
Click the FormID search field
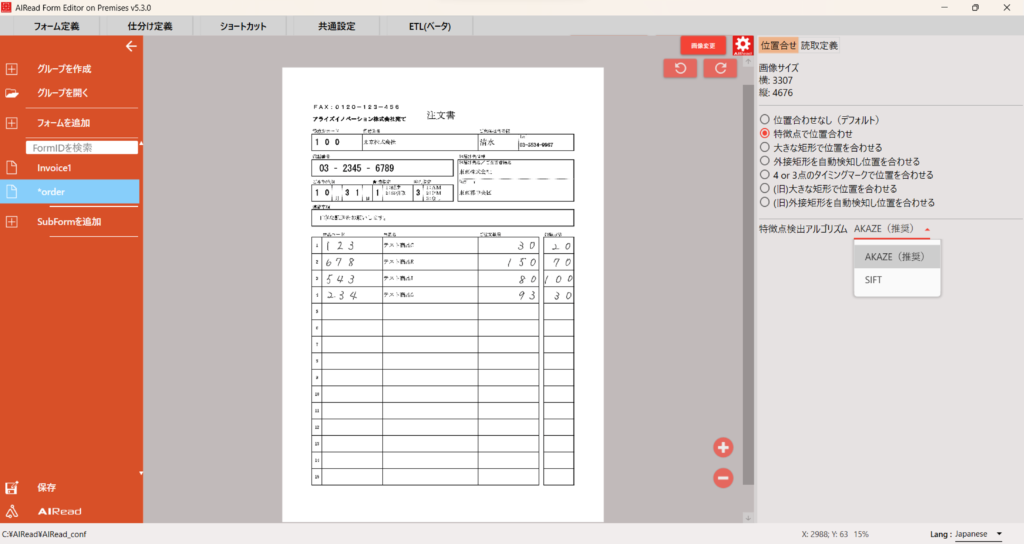click(82, 147)
